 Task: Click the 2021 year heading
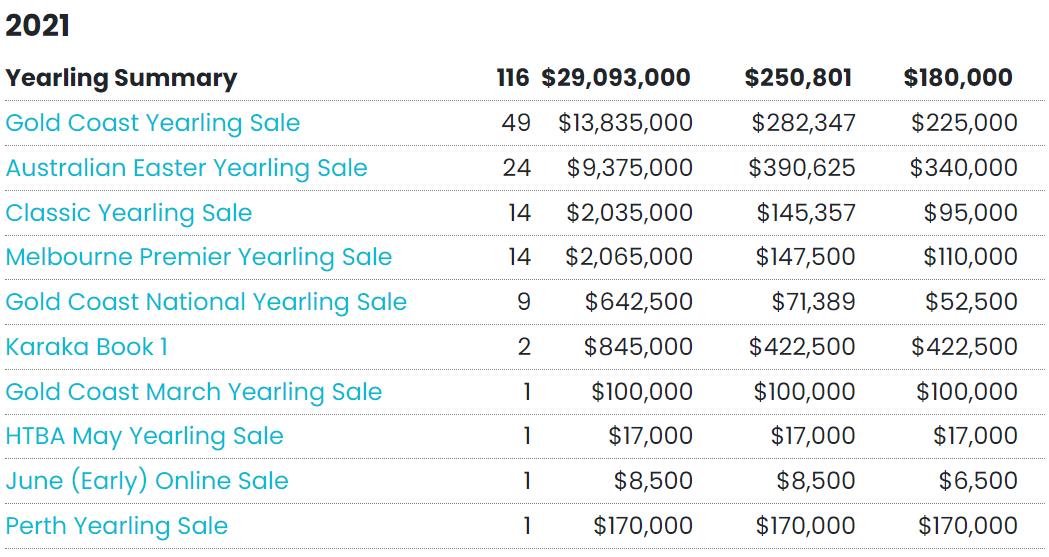[x=37, y=26]
